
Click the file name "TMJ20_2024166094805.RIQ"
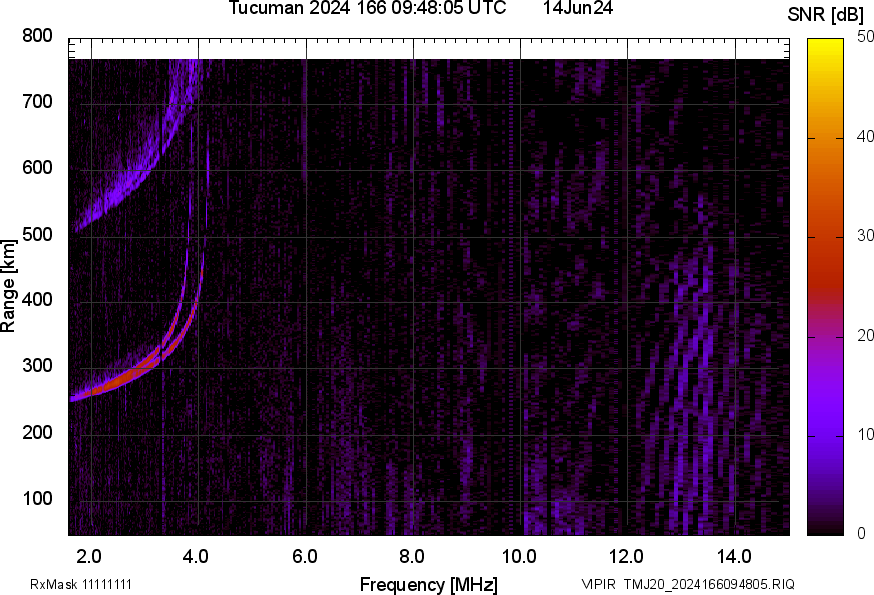pyautogui.click(x=709, y=584)
